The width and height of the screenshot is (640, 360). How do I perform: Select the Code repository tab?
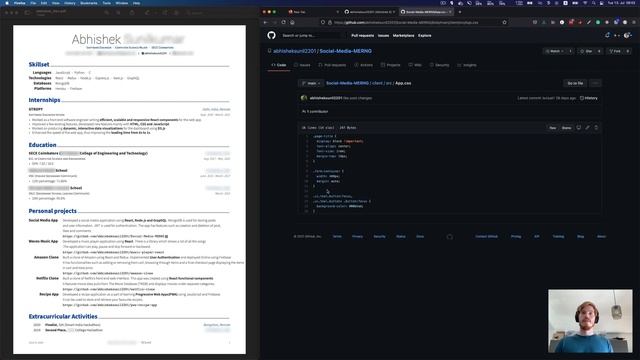tap(279, 65)
